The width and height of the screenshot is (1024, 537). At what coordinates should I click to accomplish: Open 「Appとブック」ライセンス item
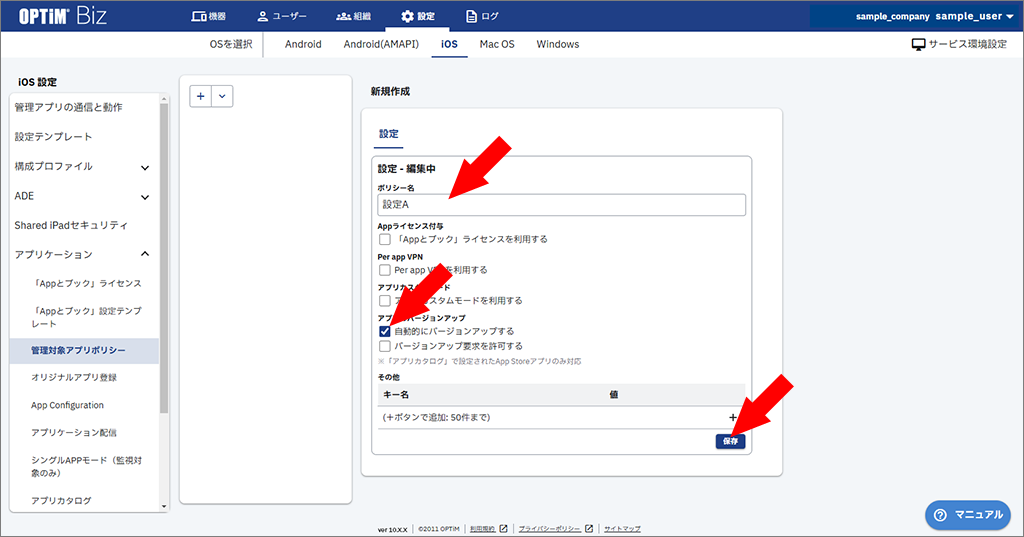pyautogui.click(x=86, y=284)
